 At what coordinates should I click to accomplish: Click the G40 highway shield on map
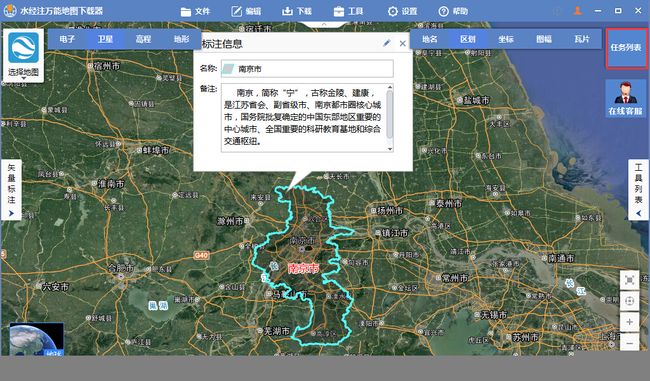[x=201, y=255]
